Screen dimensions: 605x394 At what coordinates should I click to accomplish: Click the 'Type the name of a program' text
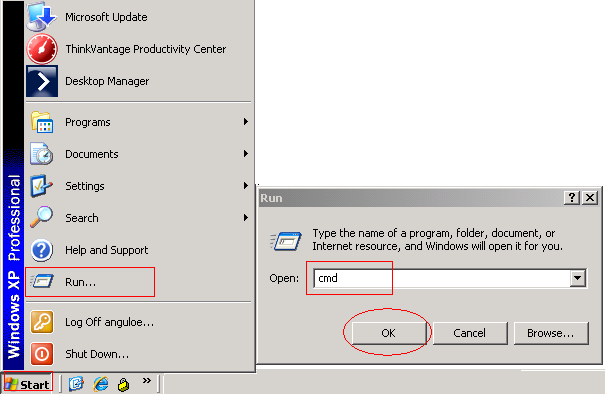[x=438, y=240]
